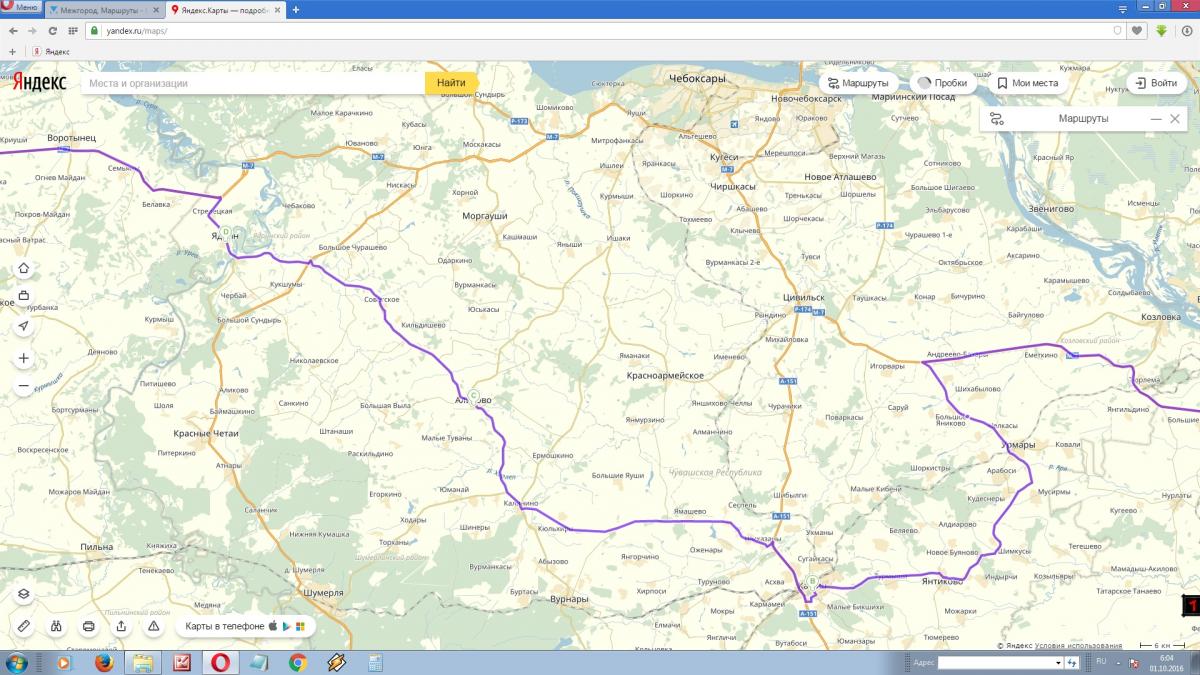Screen dimensions: 1200x675
Task: Report a map error with the warning icon
Action: (153, 626)
